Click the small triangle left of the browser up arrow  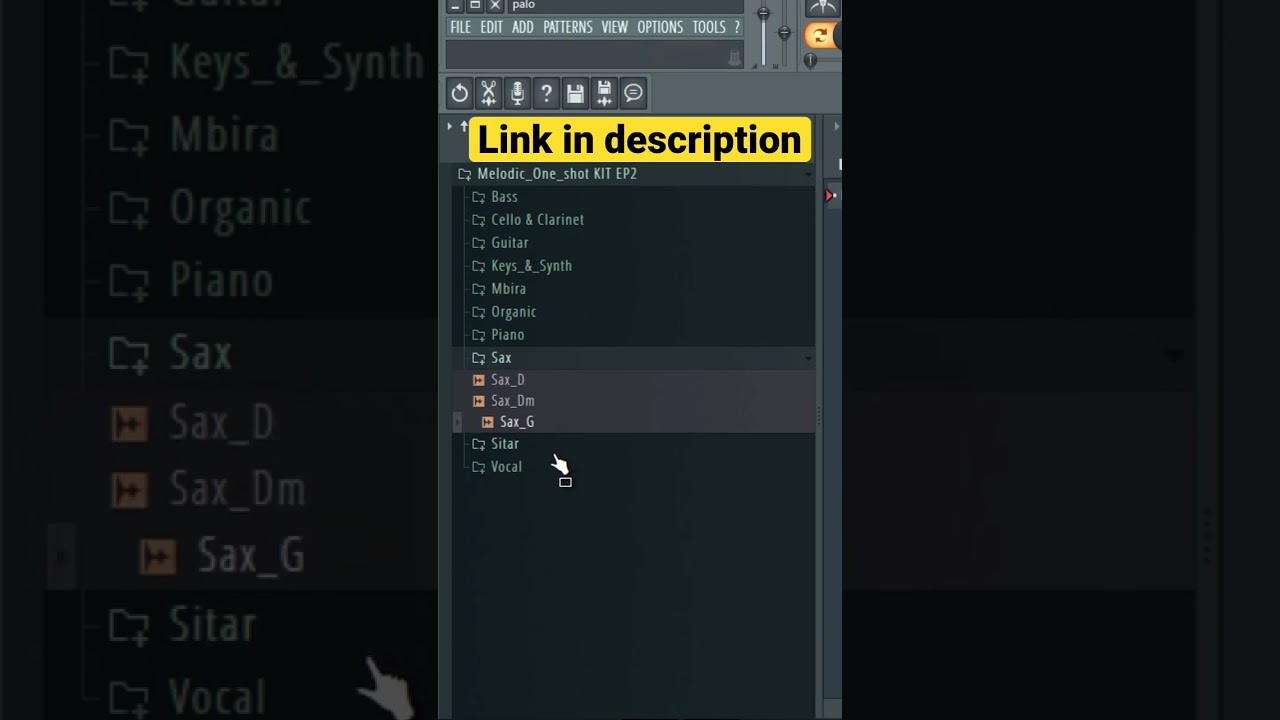(450, 127)
